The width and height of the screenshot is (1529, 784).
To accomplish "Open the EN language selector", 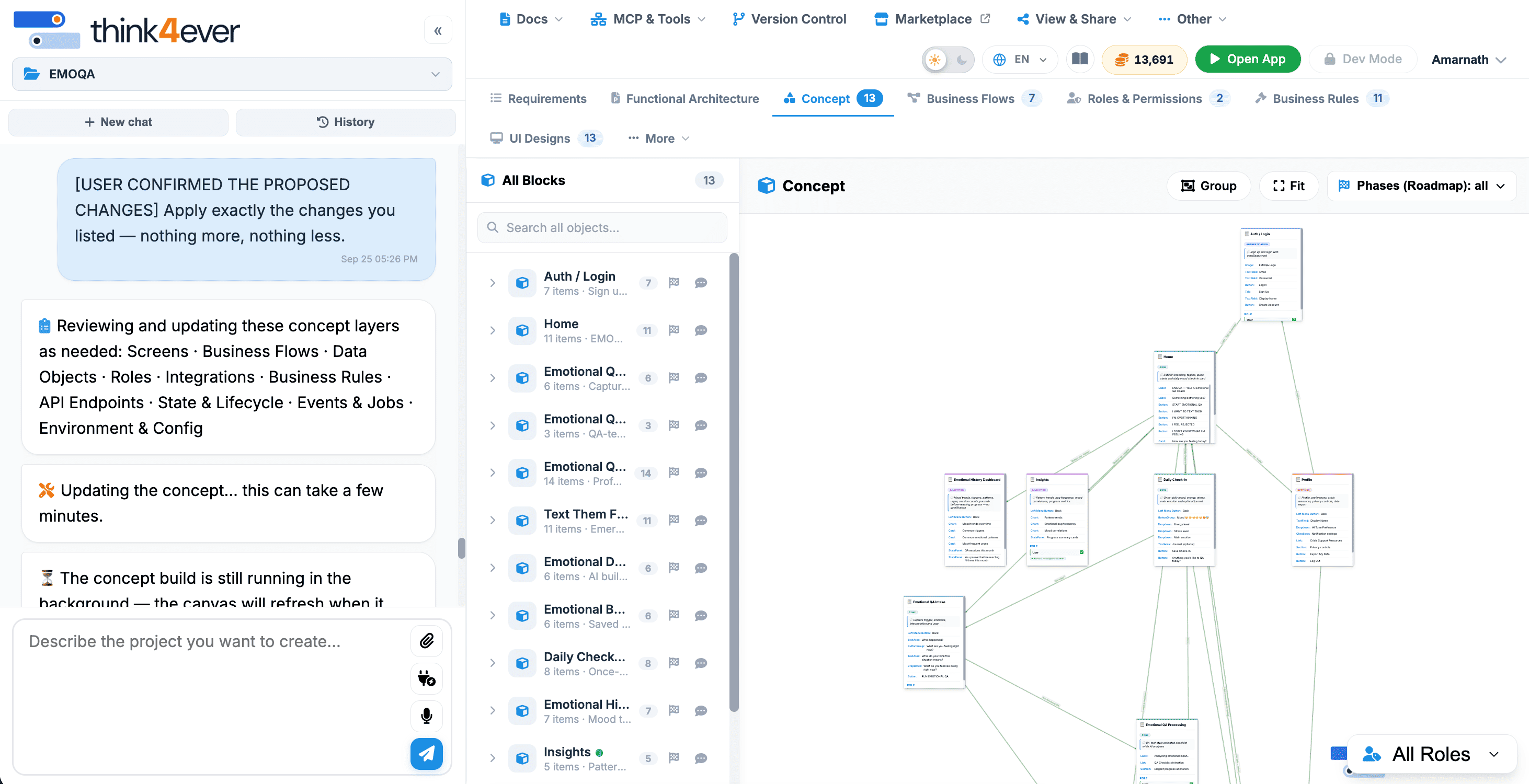I will click(x=1020, y=60).
